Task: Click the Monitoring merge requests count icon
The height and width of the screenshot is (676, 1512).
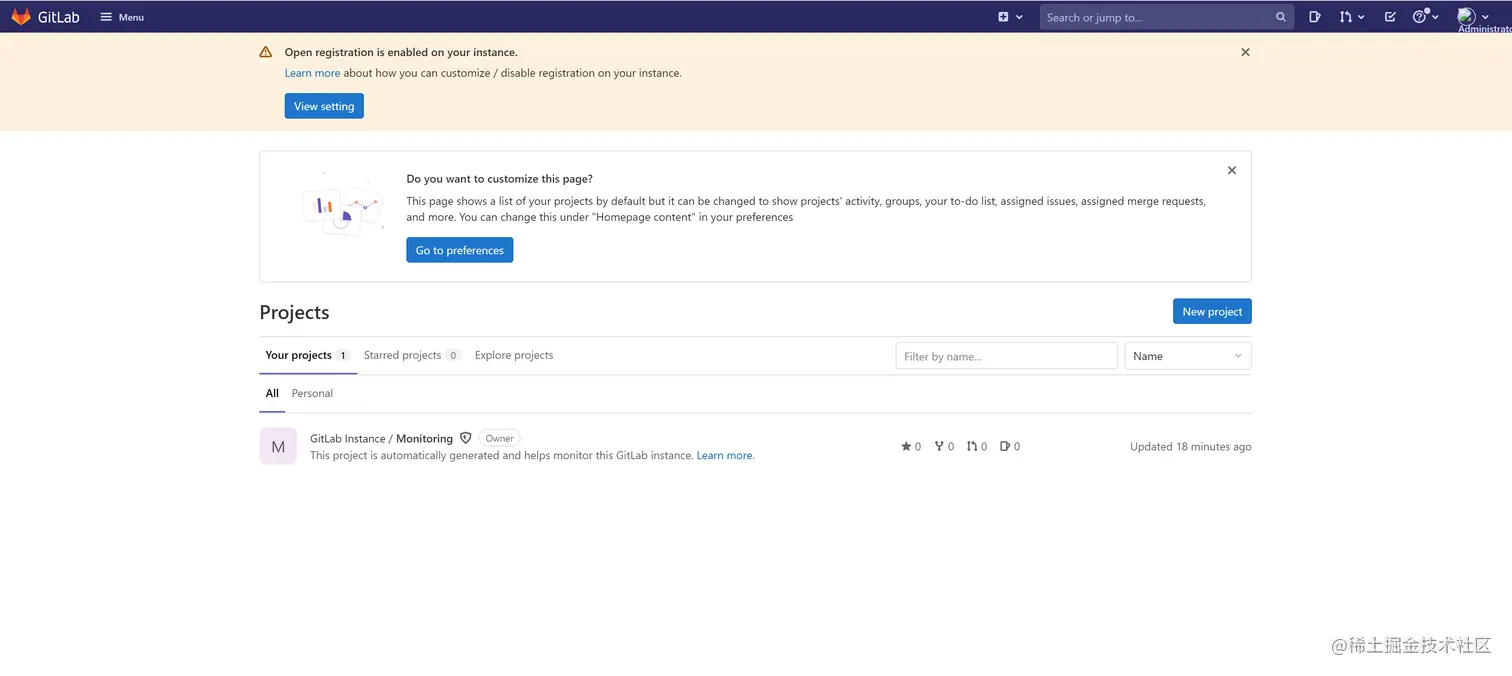Action: tap(977, 447)
